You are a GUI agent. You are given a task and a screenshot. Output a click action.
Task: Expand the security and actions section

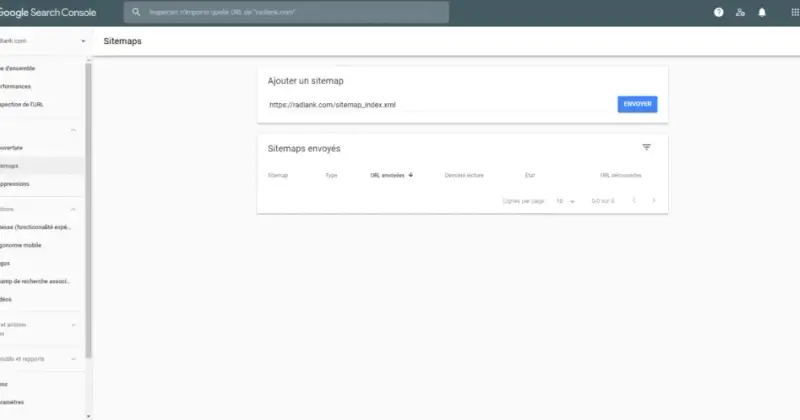[x=73, y=325]
